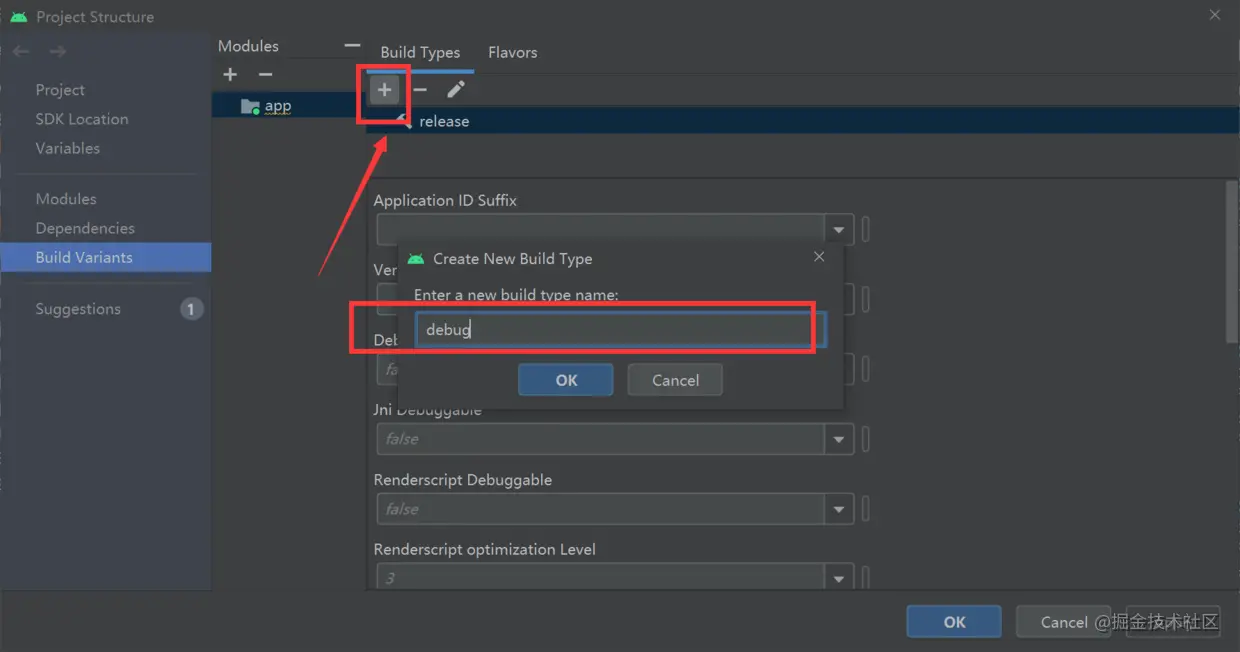
Task: Confirm the new build type with dialog OK
Action: pyautogui.click(x=566, y=380)
